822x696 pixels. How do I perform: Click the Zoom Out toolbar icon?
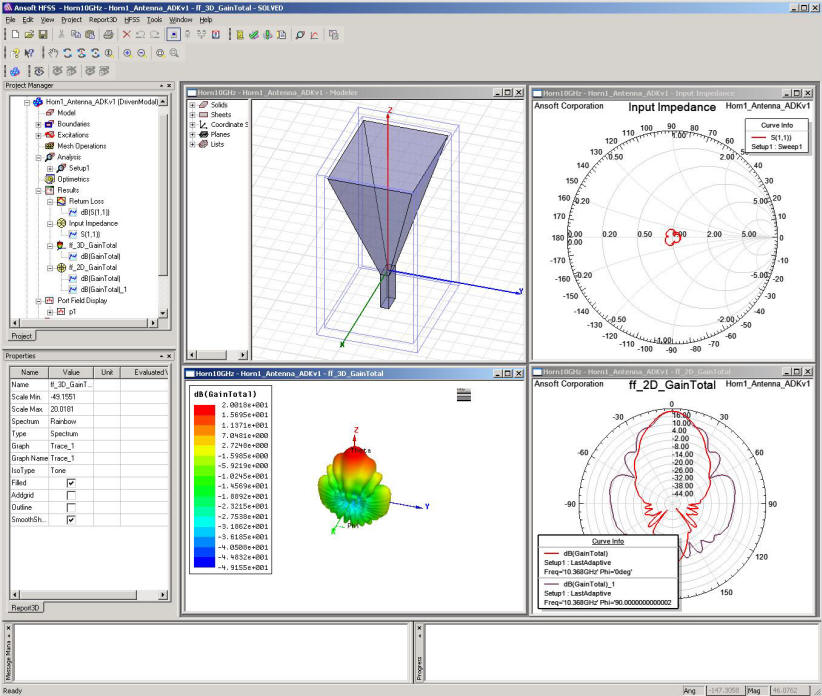[x=142, y=53]
